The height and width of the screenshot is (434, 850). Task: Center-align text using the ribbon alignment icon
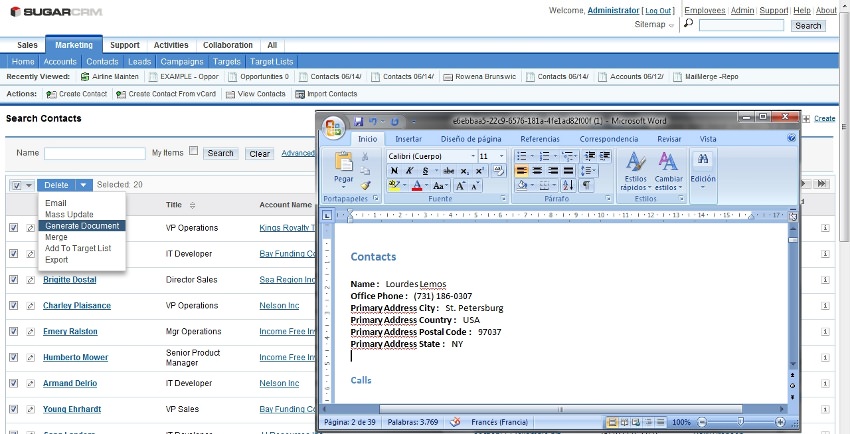[537, 171]
